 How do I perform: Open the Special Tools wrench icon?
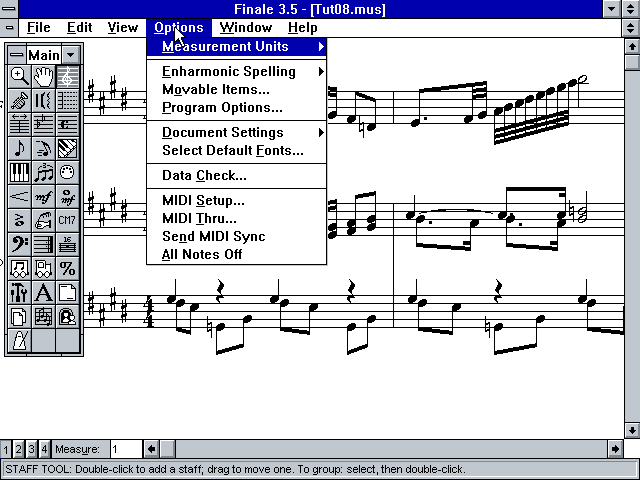pyautogui.click(x=19, y=293)
